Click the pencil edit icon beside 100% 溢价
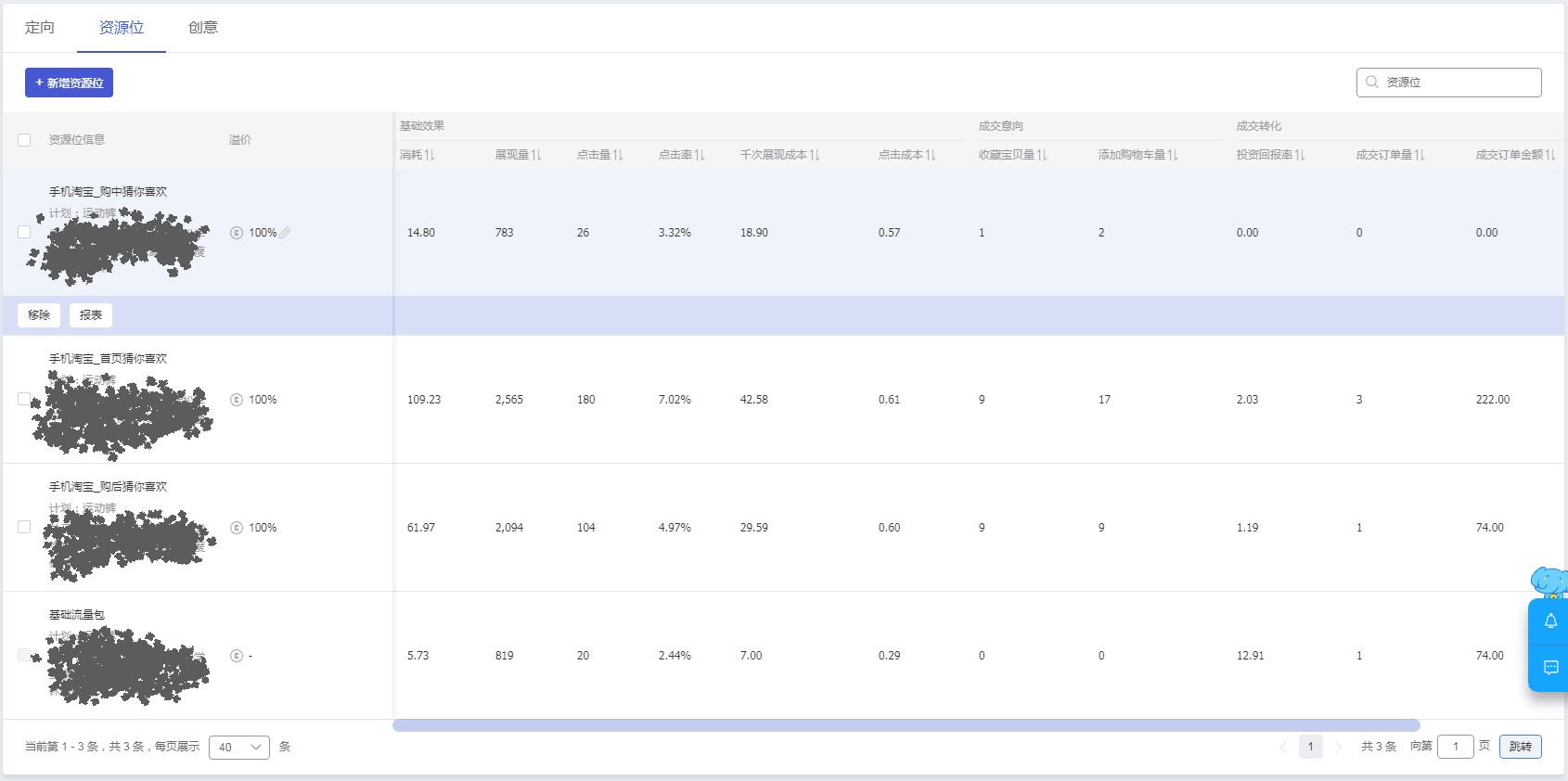The height and width of the screenshot is (781, 1568). pyautogui.click(x=285, y=233)
